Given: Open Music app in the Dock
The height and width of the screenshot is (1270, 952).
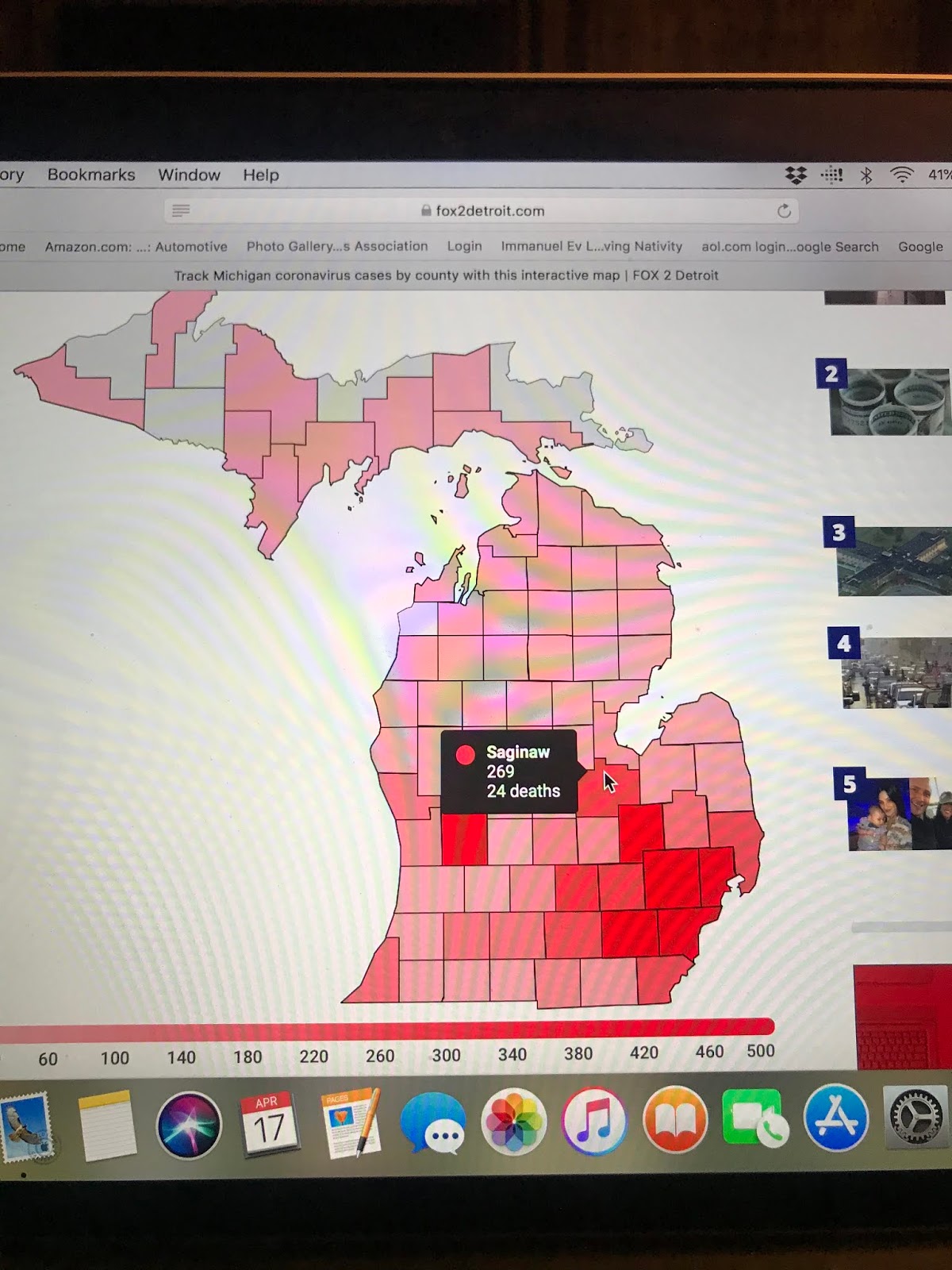Looking at the screenshot, I should (595, 1121).
